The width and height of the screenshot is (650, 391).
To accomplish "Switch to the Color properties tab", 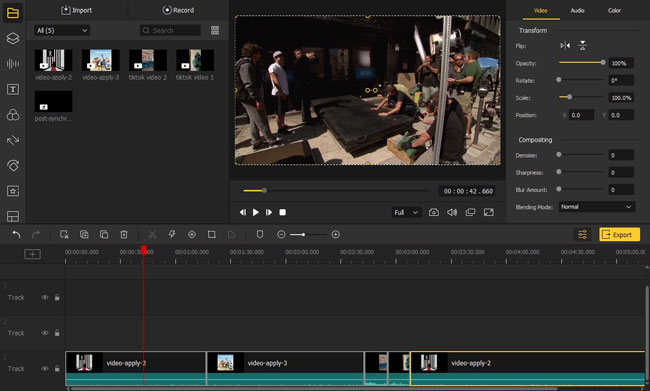I will point(614,10).
